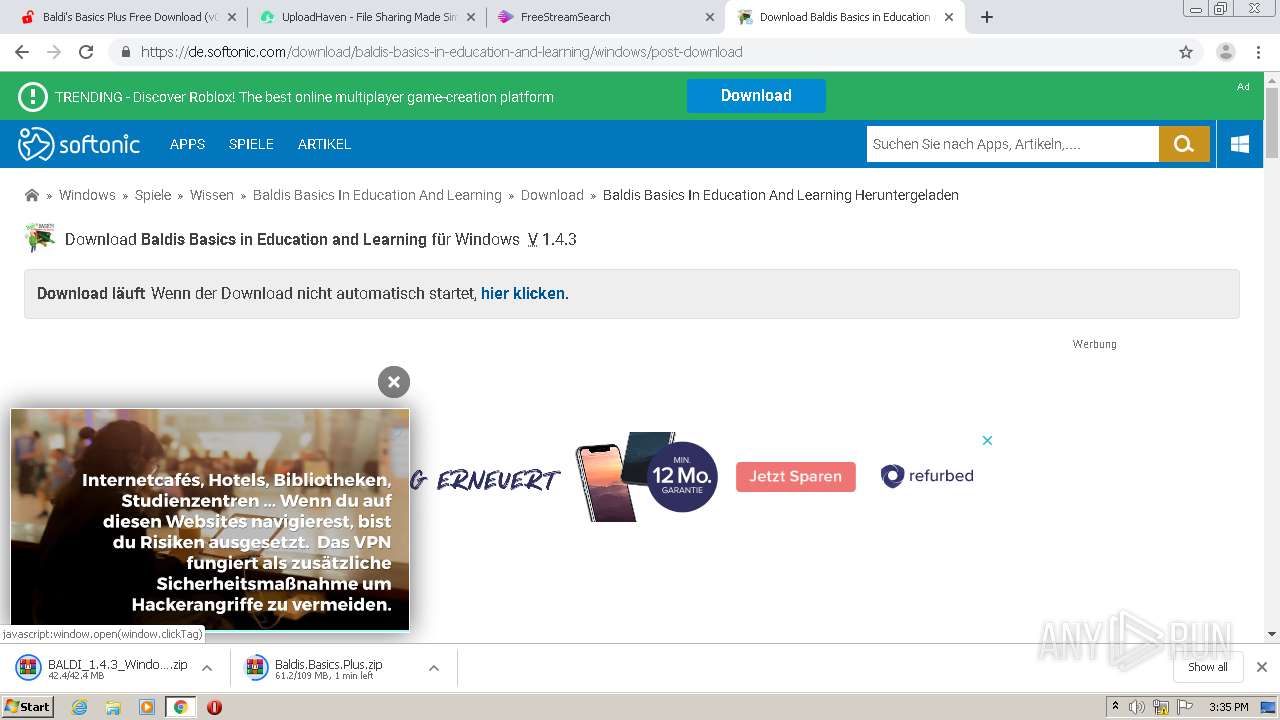This screenshot has width=1280, height=720.
Task: Click the lock icon in address bar
Action: click(x=125, y=52)
